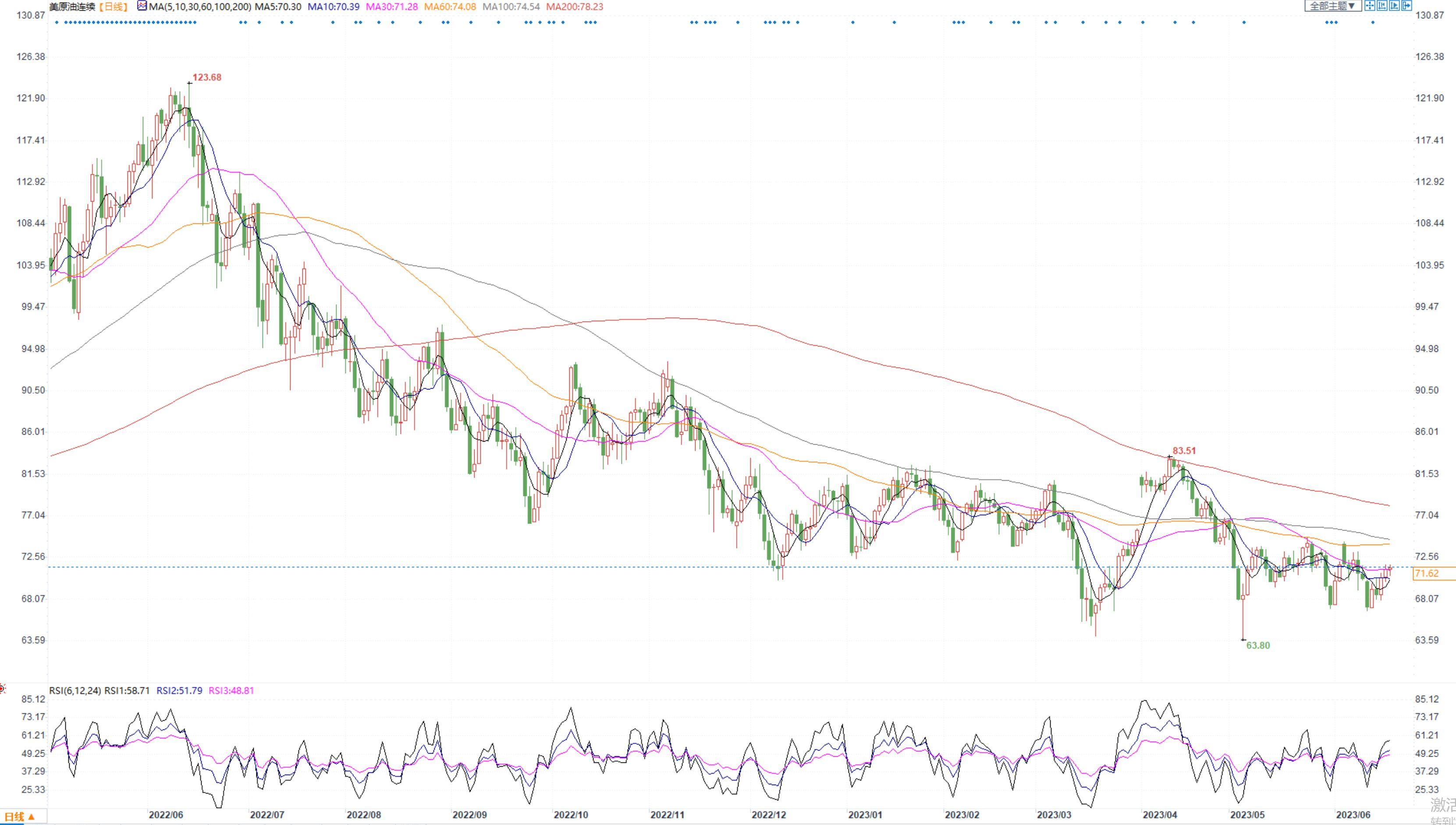Click the MA indicator chart icon

pos(142,6)
